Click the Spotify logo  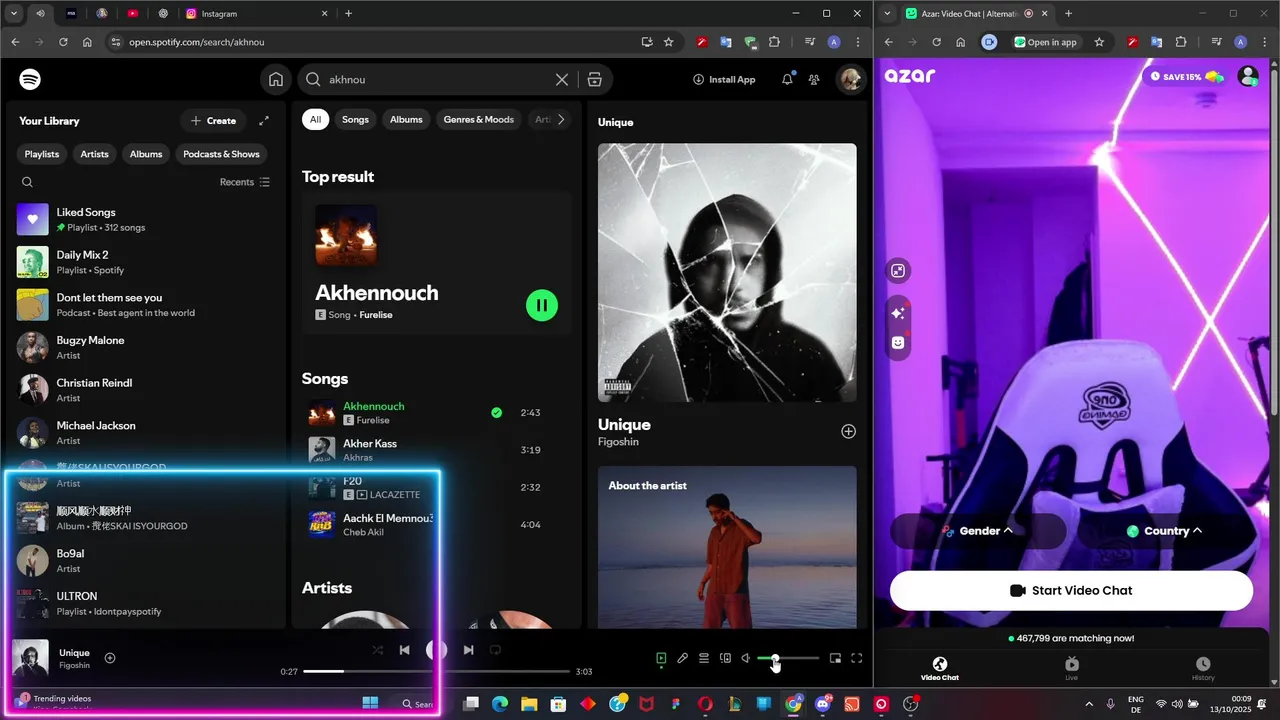(30, 80)
